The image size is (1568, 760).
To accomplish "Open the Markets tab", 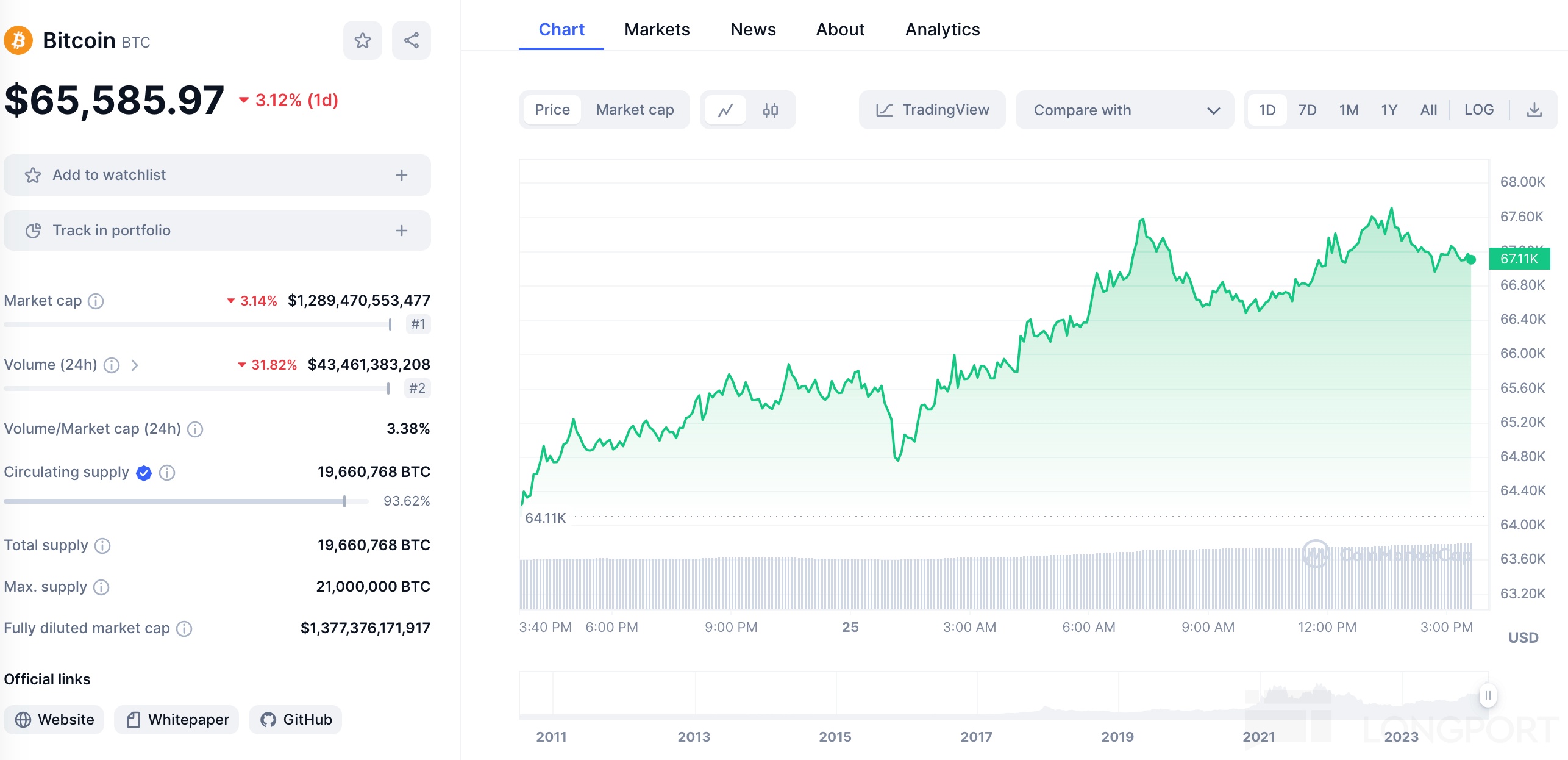I will (657, 29).
